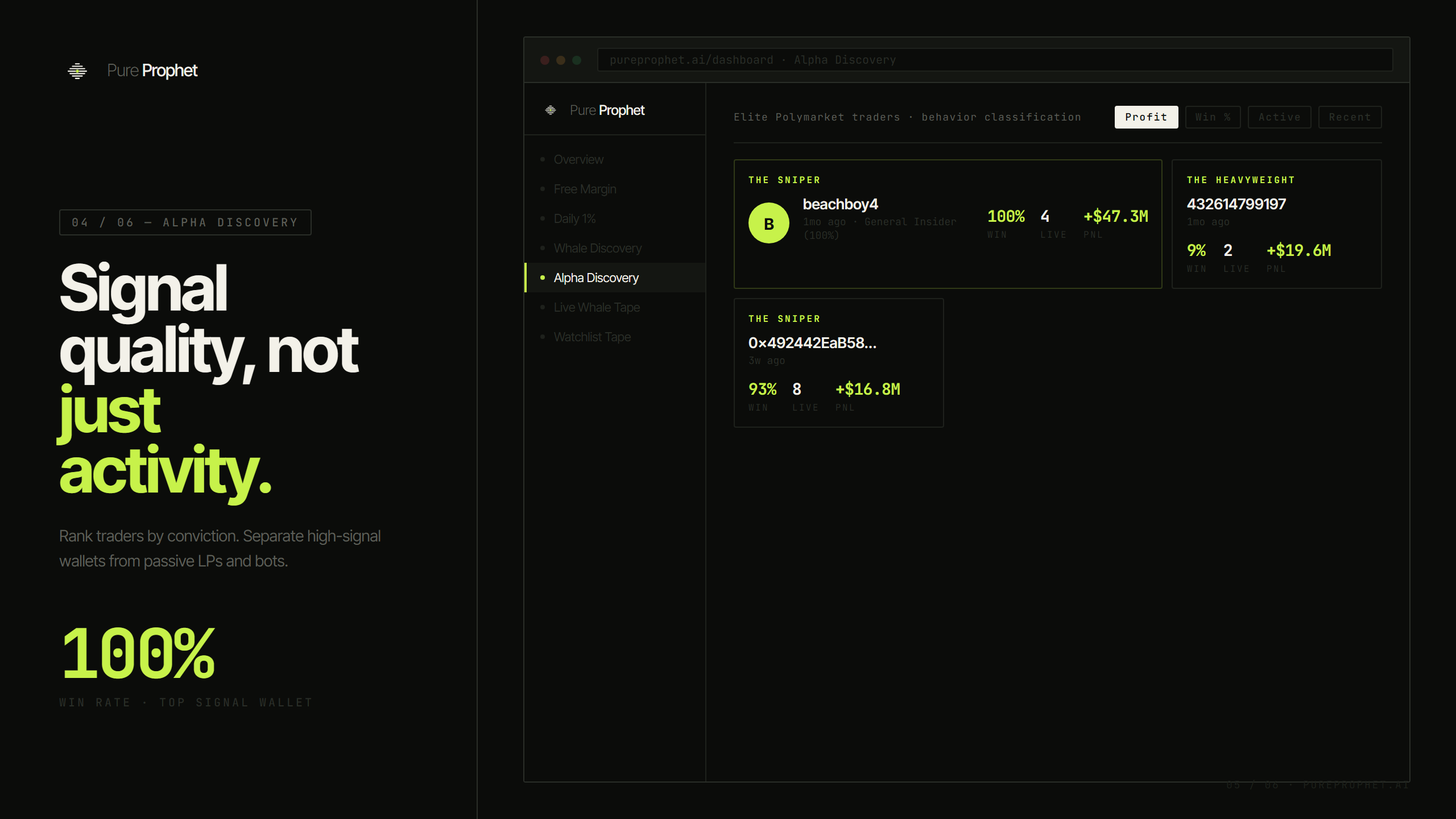Click the bullet beside Alpha Discovery
Viewport: 1456px width, 819px height.
(543, 278)
